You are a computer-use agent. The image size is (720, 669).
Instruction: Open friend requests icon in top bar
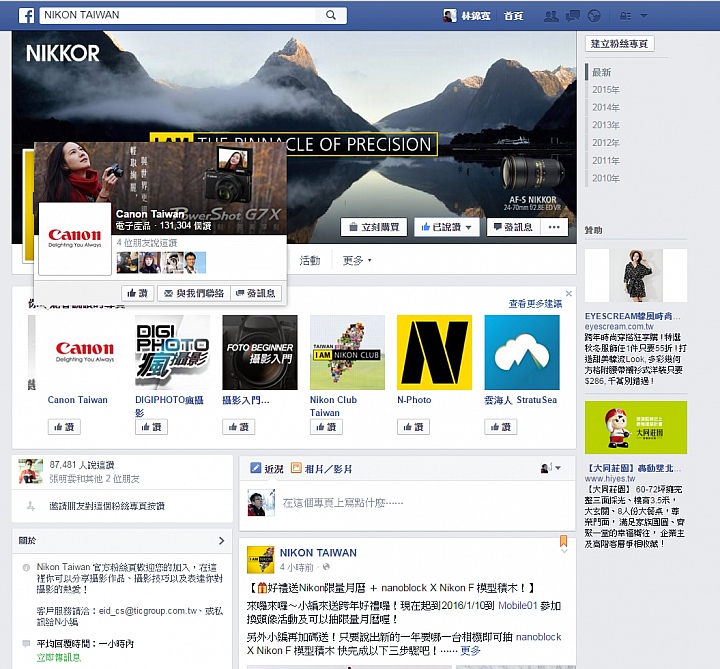click(x=551, y=16)
